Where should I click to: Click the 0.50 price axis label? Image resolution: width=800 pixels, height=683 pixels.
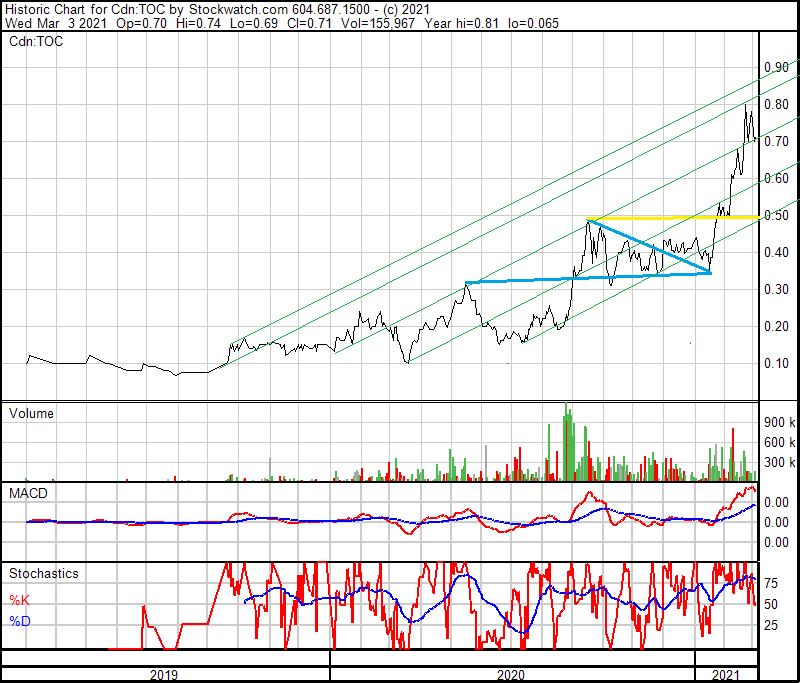tap(776, 215)
